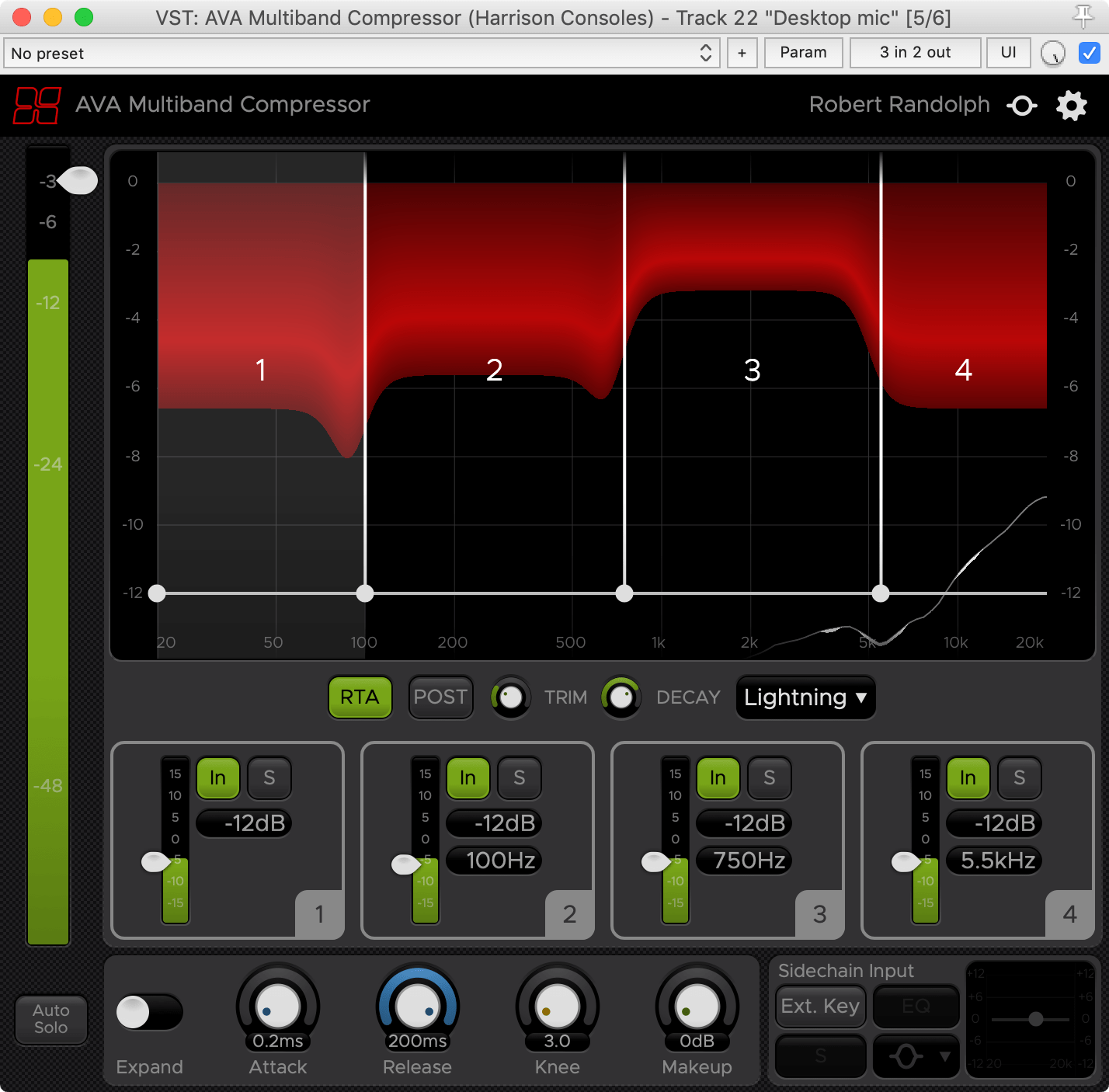Click the 750Hz crossover field
Viewport: 1109px width, 1092px height.
744,861
